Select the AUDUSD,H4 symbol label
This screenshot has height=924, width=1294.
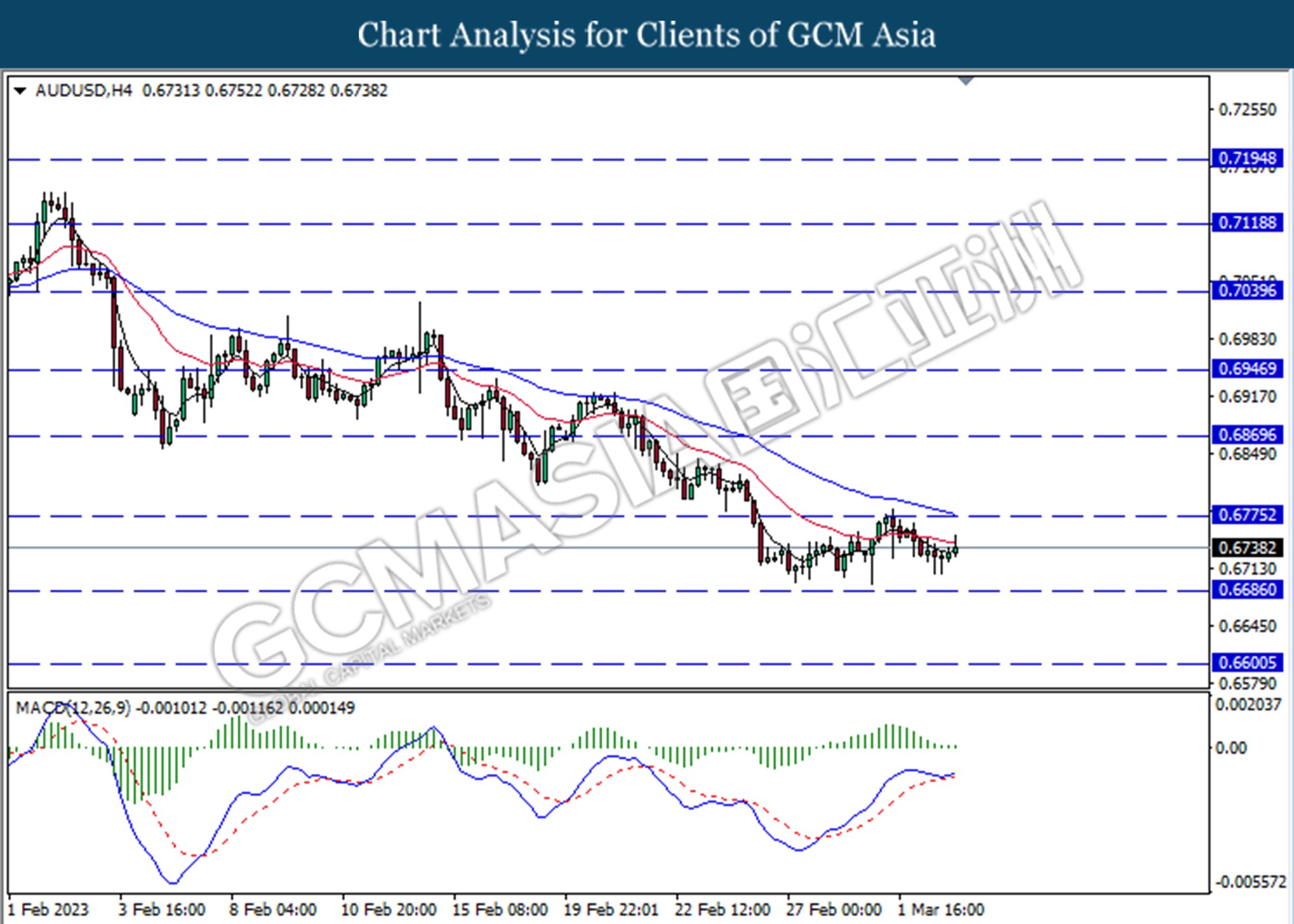tap(83, 91)
